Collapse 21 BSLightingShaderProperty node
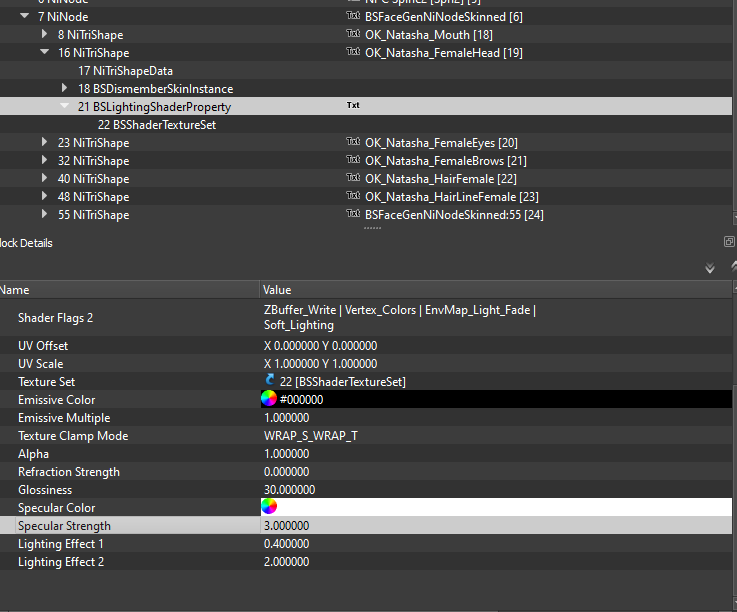This screenshot has width=737, height=612. (65, 106)
